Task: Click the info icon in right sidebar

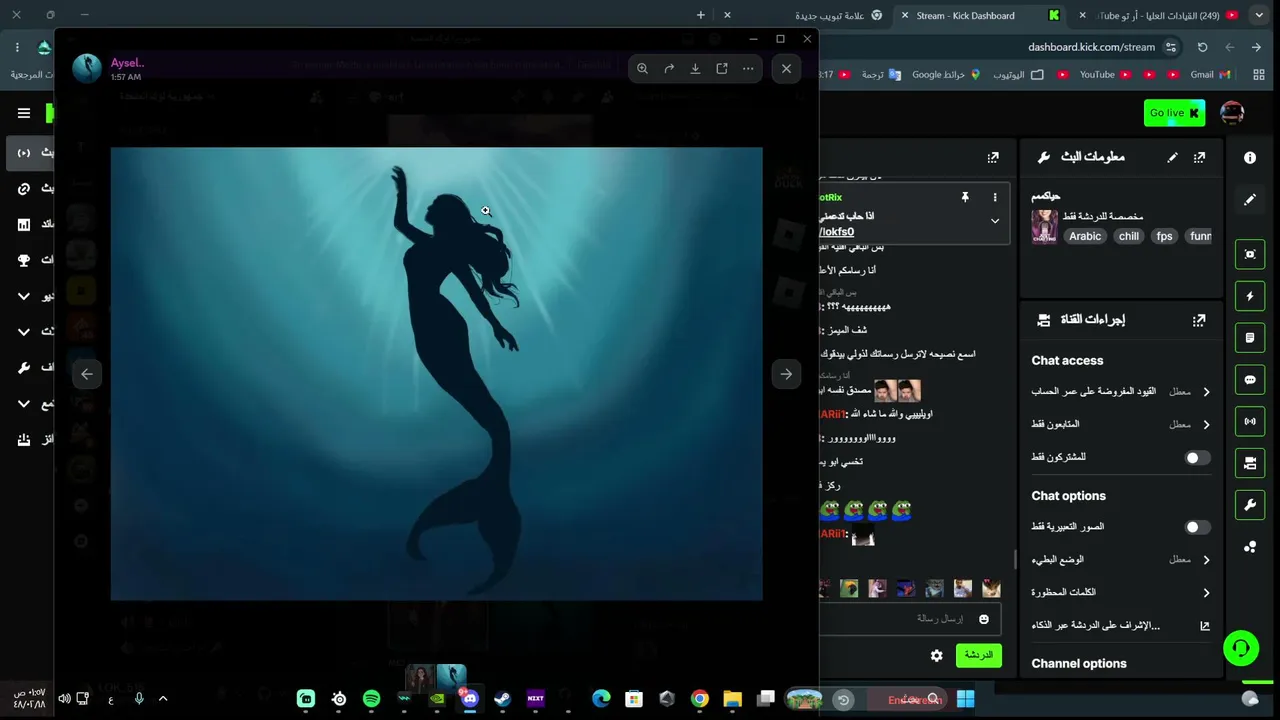Action: [1250, 158]
